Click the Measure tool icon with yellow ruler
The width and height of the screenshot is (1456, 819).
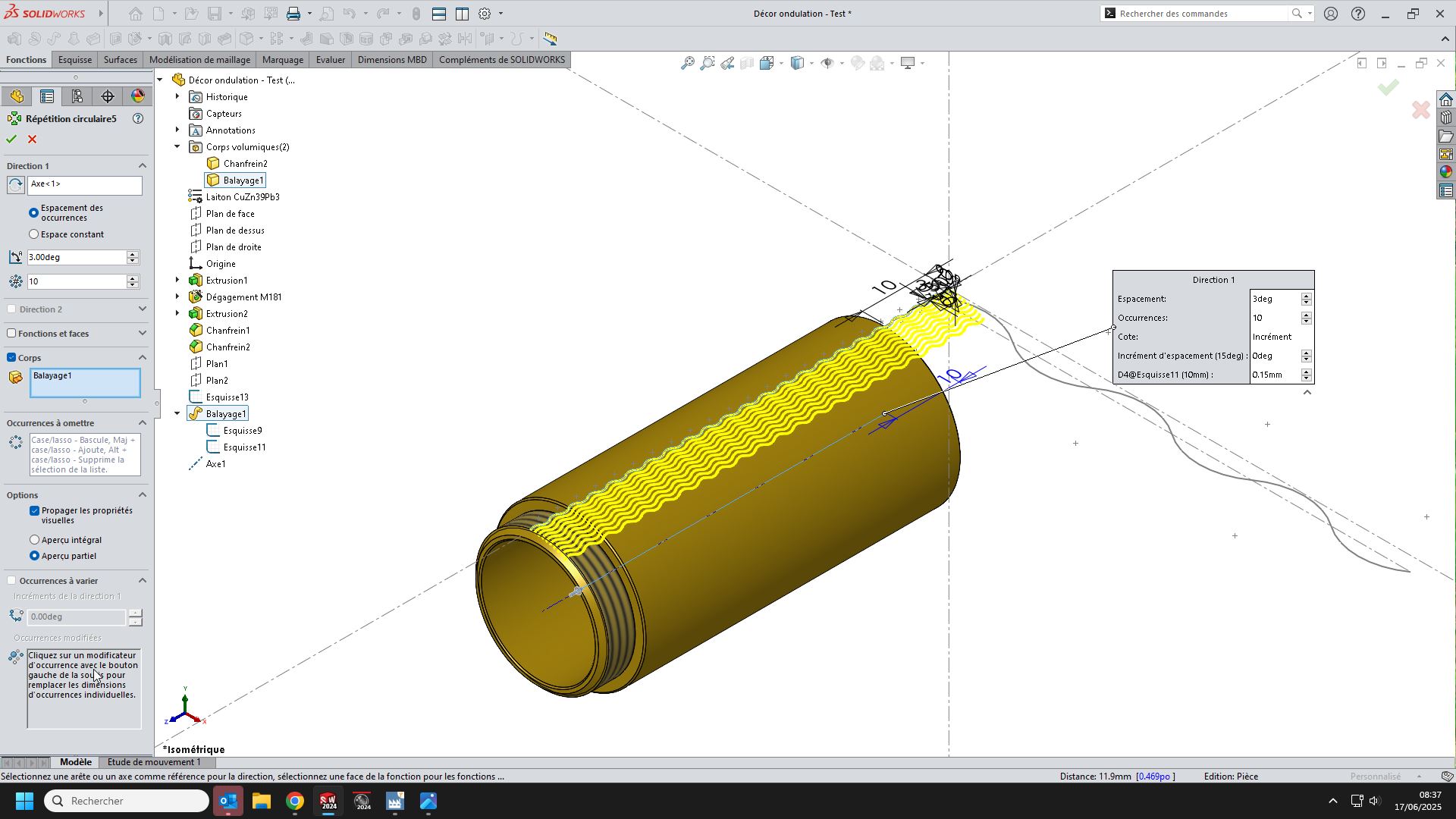click(x=551, y=39)
